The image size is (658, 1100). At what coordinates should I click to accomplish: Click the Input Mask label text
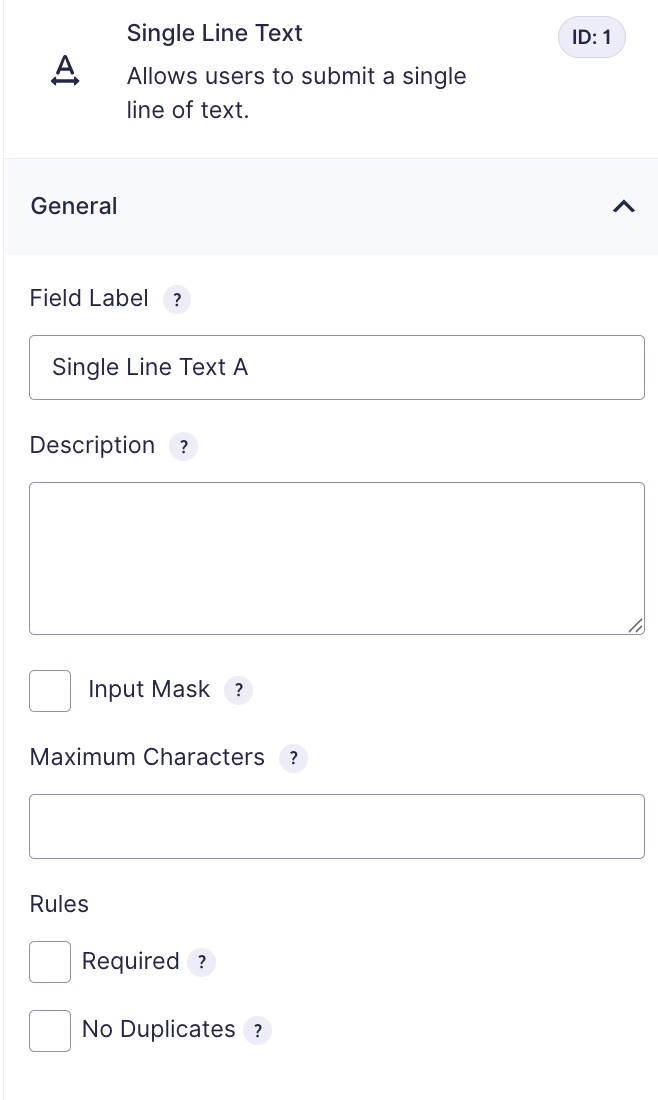[149, 690]
